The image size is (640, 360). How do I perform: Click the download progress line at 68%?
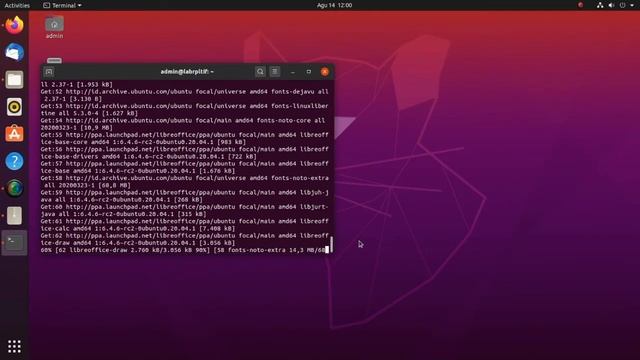pyautogui.click(x=184, y=250)
